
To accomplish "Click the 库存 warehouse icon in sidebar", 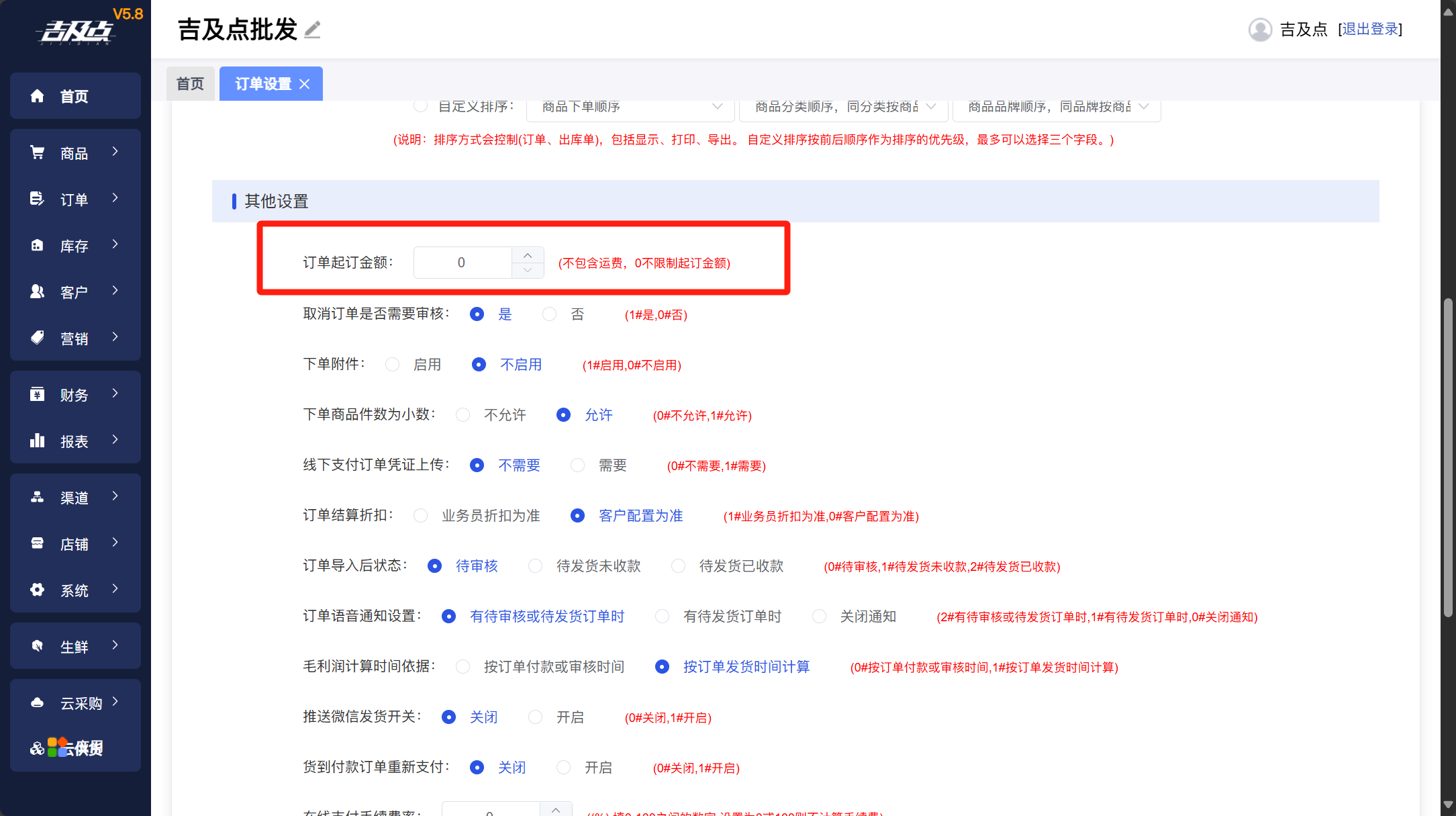I will pyautogui.click(x=38, y=246).
